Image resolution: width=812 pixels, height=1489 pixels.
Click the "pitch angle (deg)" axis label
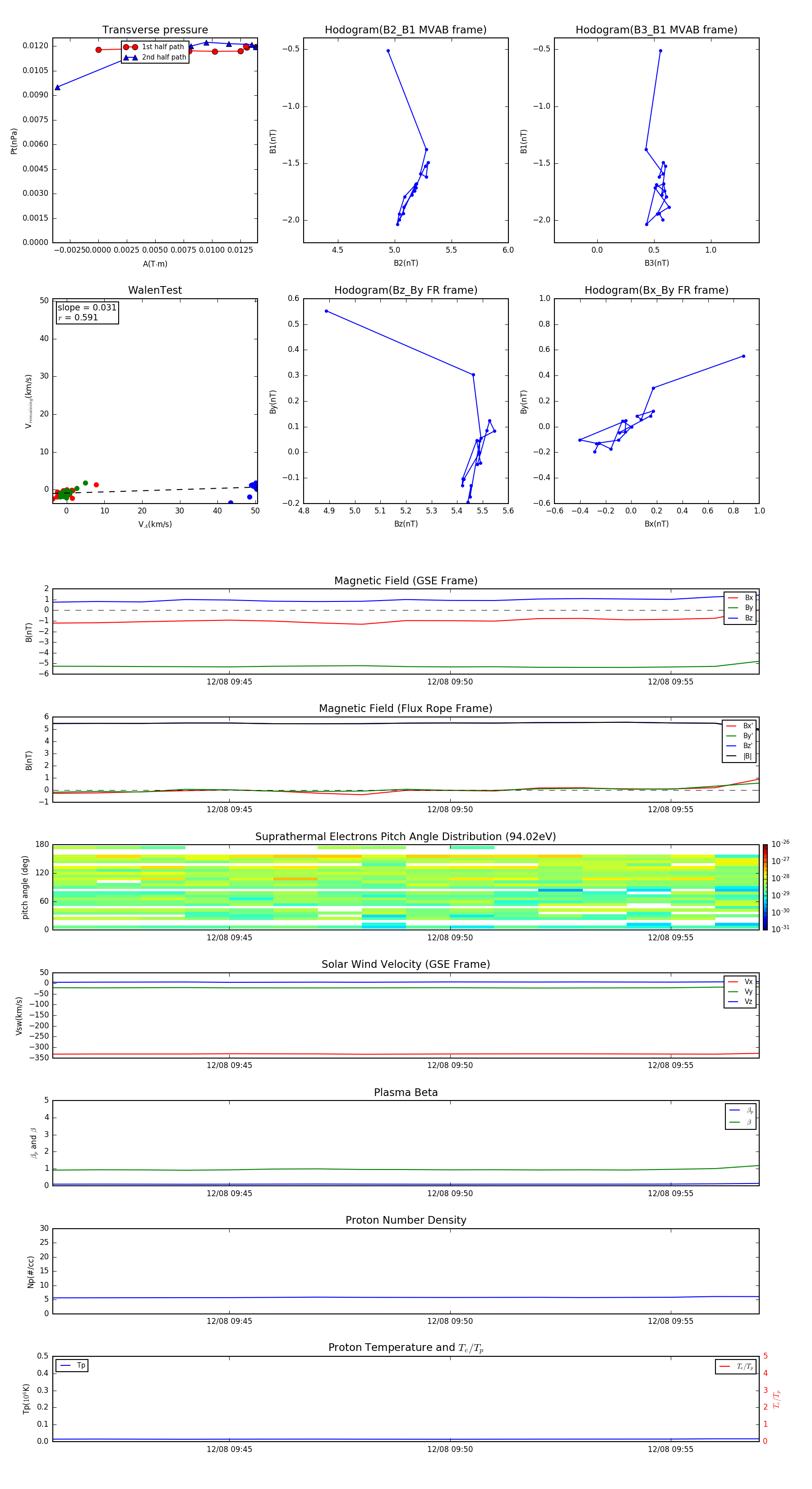pyautogui.click(x=25, y=887)
